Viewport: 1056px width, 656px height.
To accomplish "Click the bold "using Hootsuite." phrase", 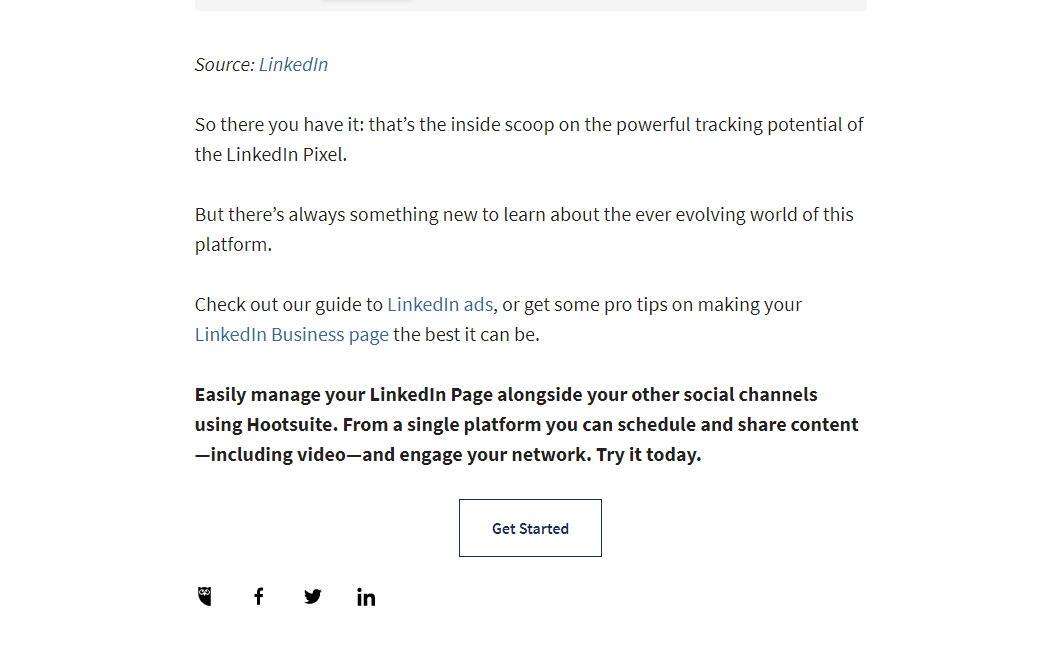I will [x=266, y=425].
